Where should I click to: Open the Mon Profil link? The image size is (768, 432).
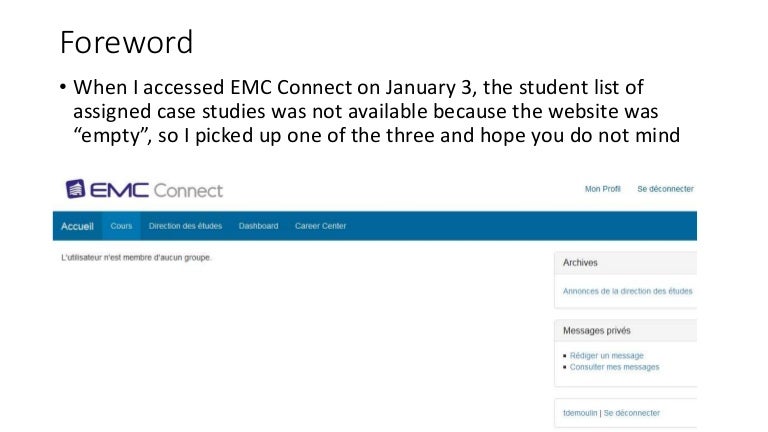click(602, 189)
